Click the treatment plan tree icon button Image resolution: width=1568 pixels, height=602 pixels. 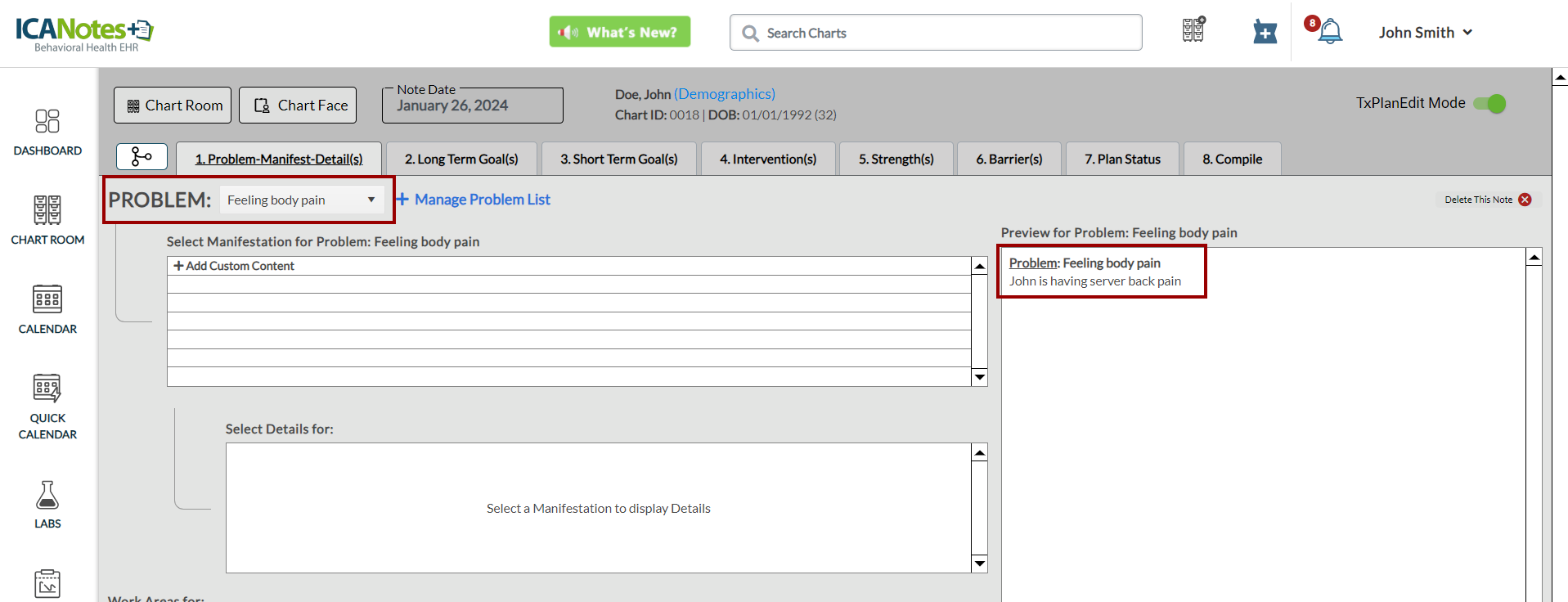(142, 156)
